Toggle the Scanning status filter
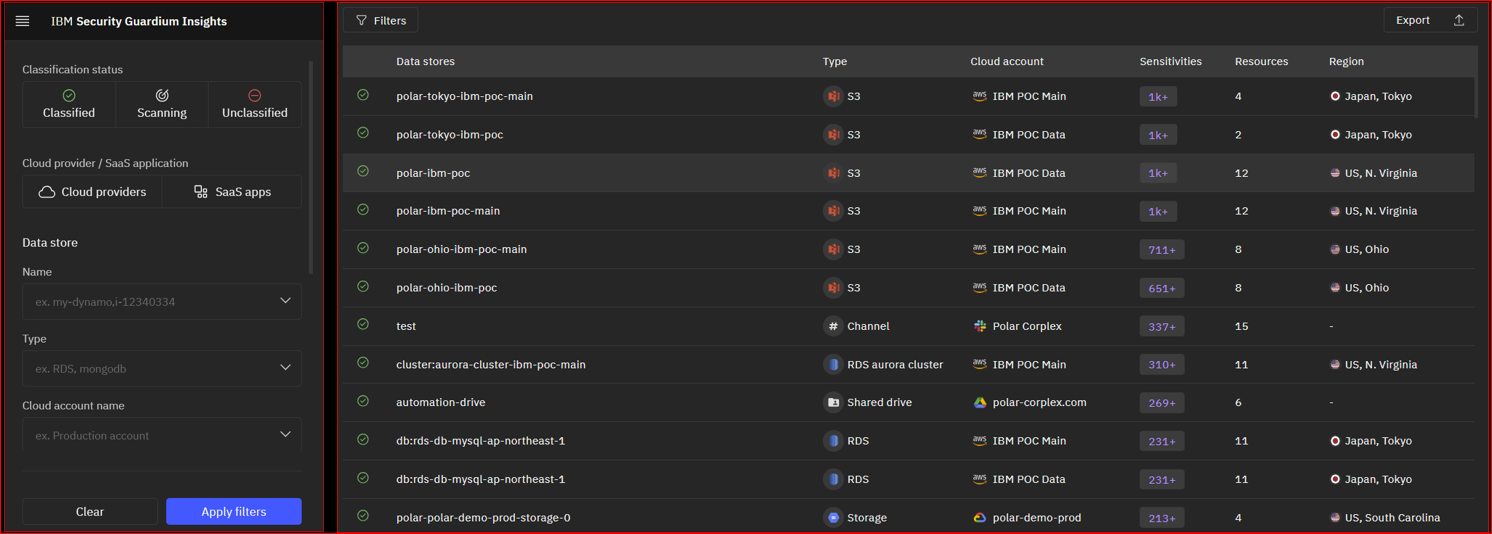Screen dimensions: 1492x534 coord(162,104)
